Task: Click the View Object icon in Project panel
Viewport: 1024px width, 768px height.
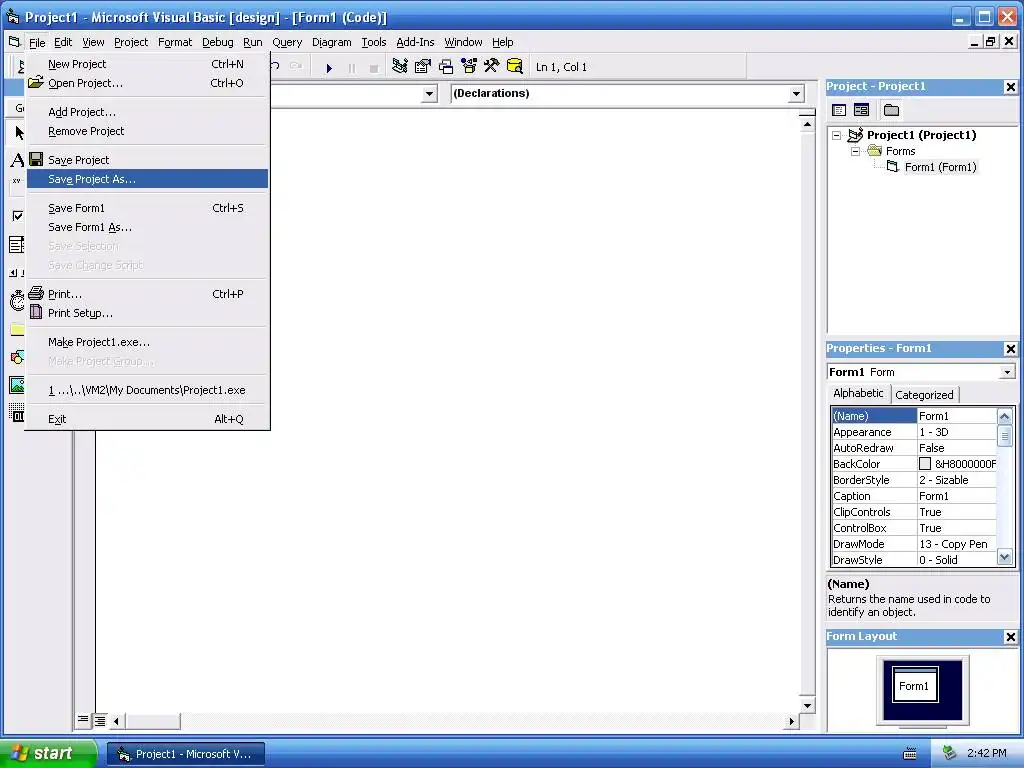Action: click(x=861, y=110)
